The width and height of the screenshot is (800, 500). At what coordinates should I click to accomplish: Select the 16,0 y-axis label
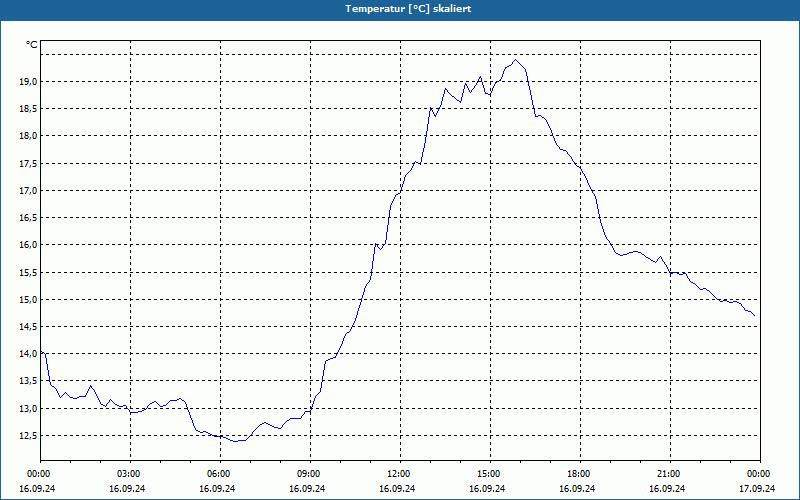pos(28,245)
